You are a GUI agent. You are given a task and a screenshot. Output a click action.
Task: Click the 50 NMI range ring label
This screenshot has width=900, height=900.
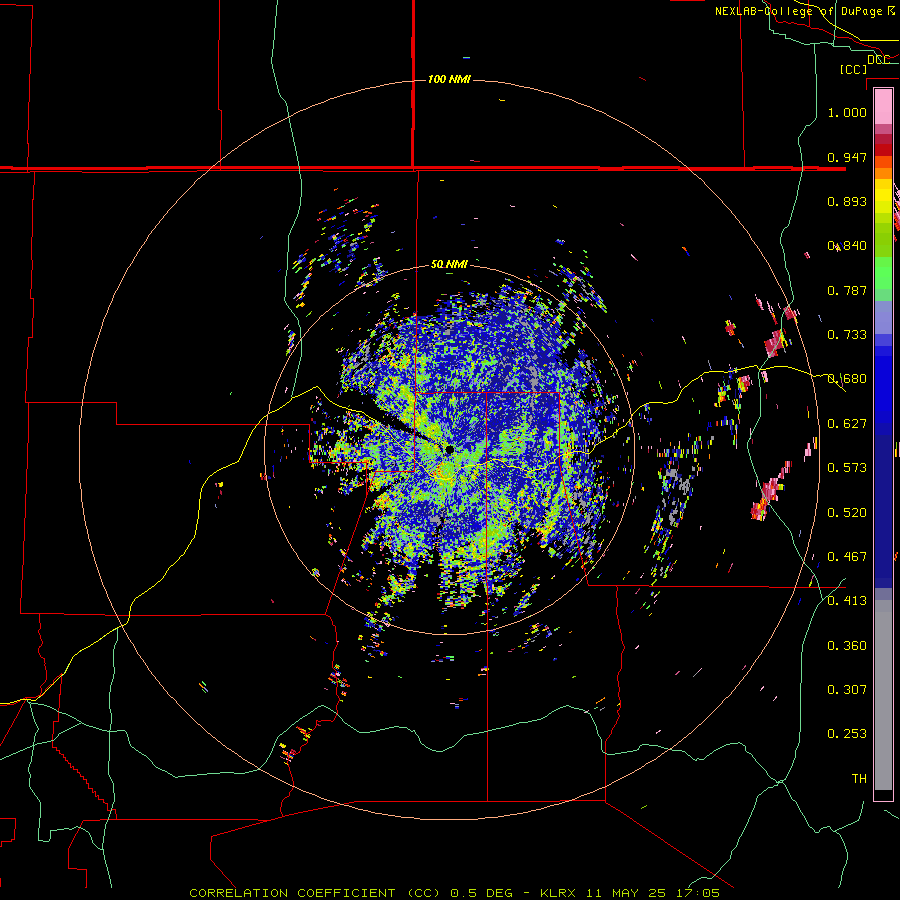tap(449, 264)
